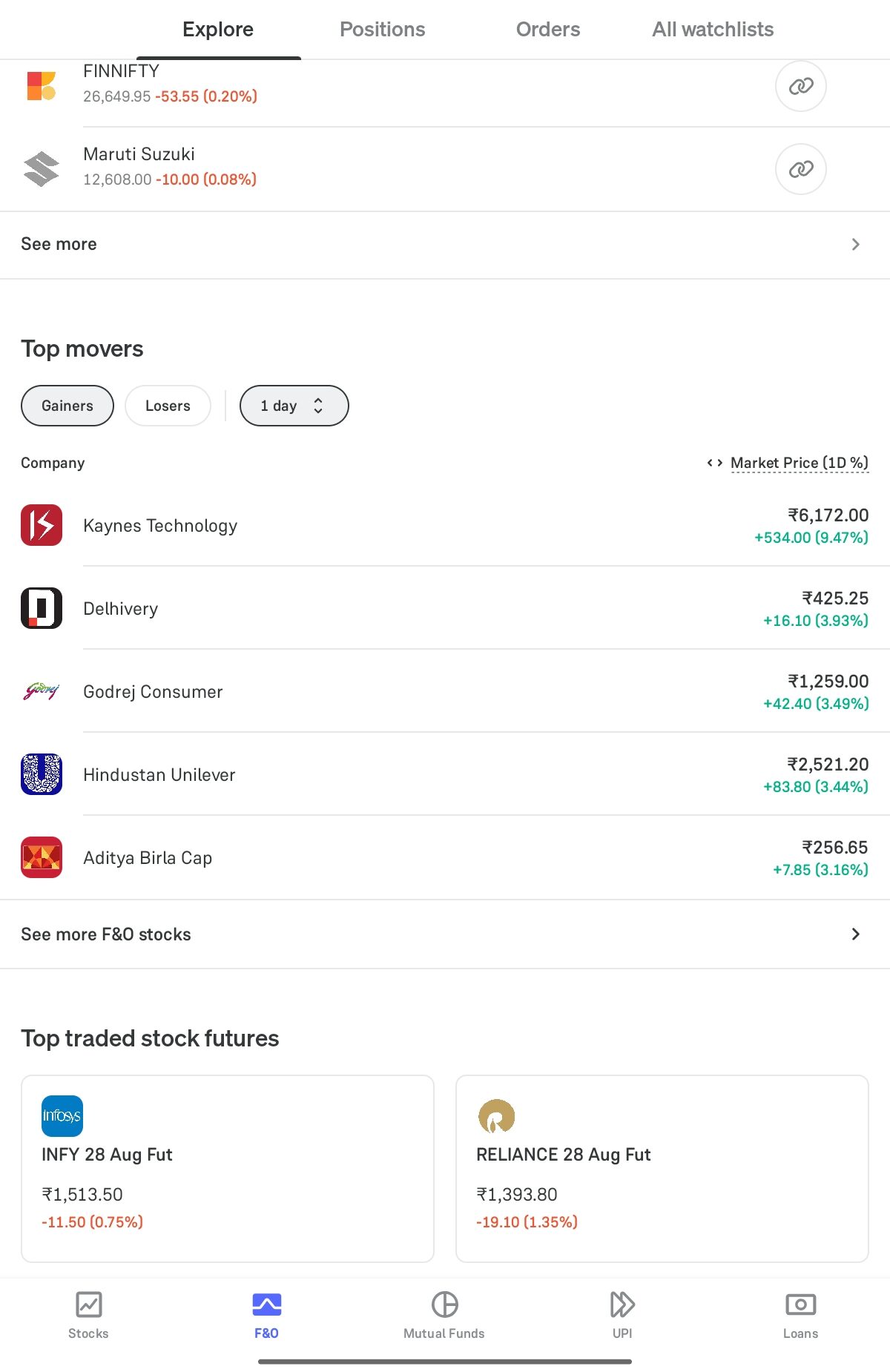Open RELIANCE 28 Aug Fut card

[x=662, y=1168]
